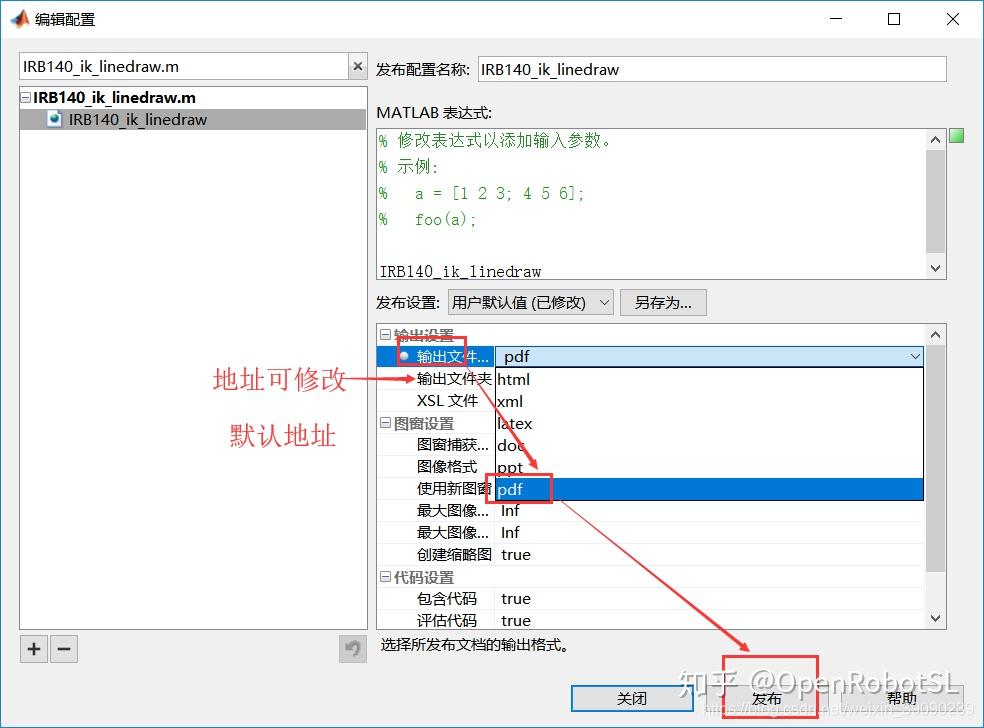This screenshot has width=984, height=728.
Task: Clear the search box using the × icon
Action: click(357, 65)
